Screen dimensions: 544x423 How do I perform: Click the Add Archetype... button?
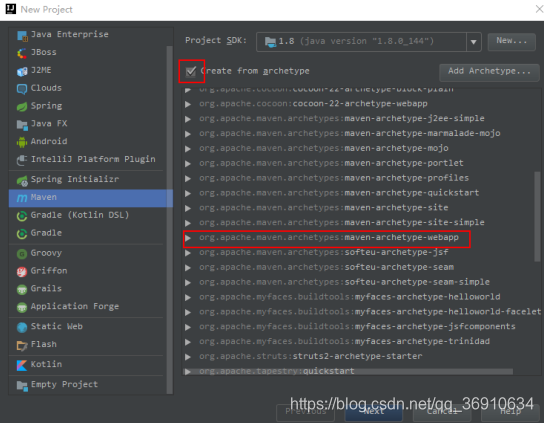[489, 72]
